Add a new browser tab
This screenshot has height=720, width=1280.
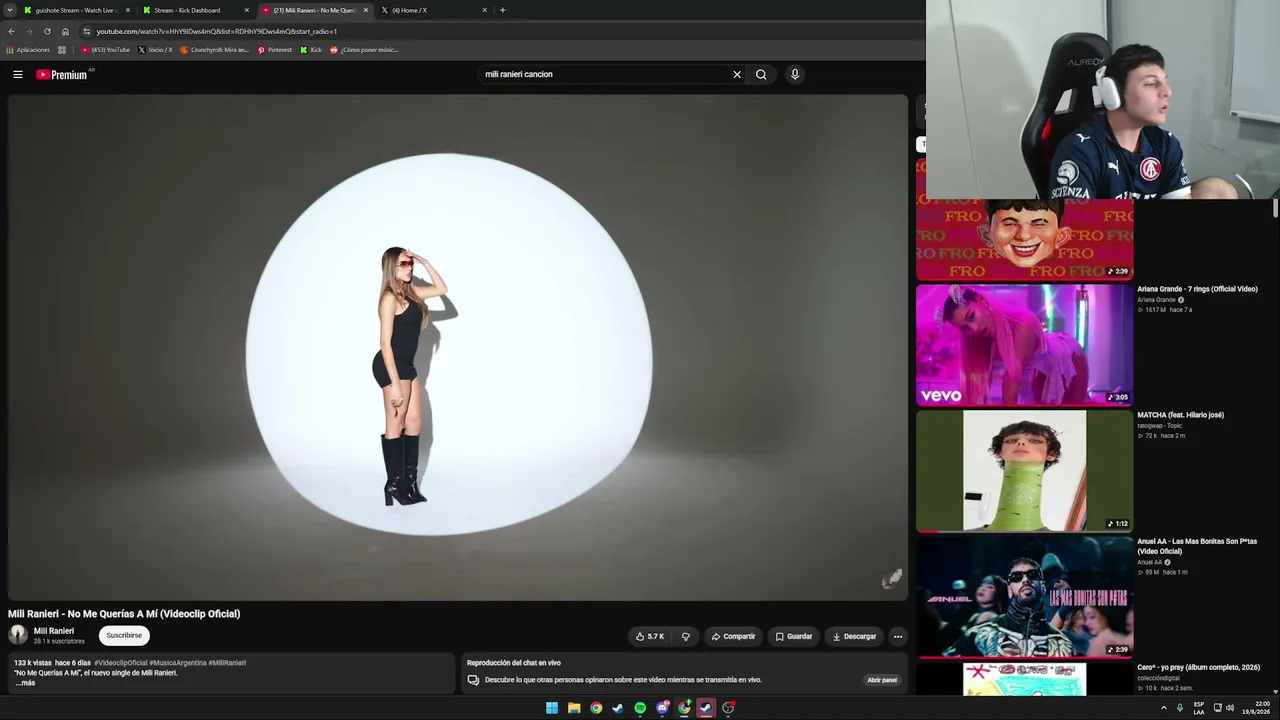(502, 10)
